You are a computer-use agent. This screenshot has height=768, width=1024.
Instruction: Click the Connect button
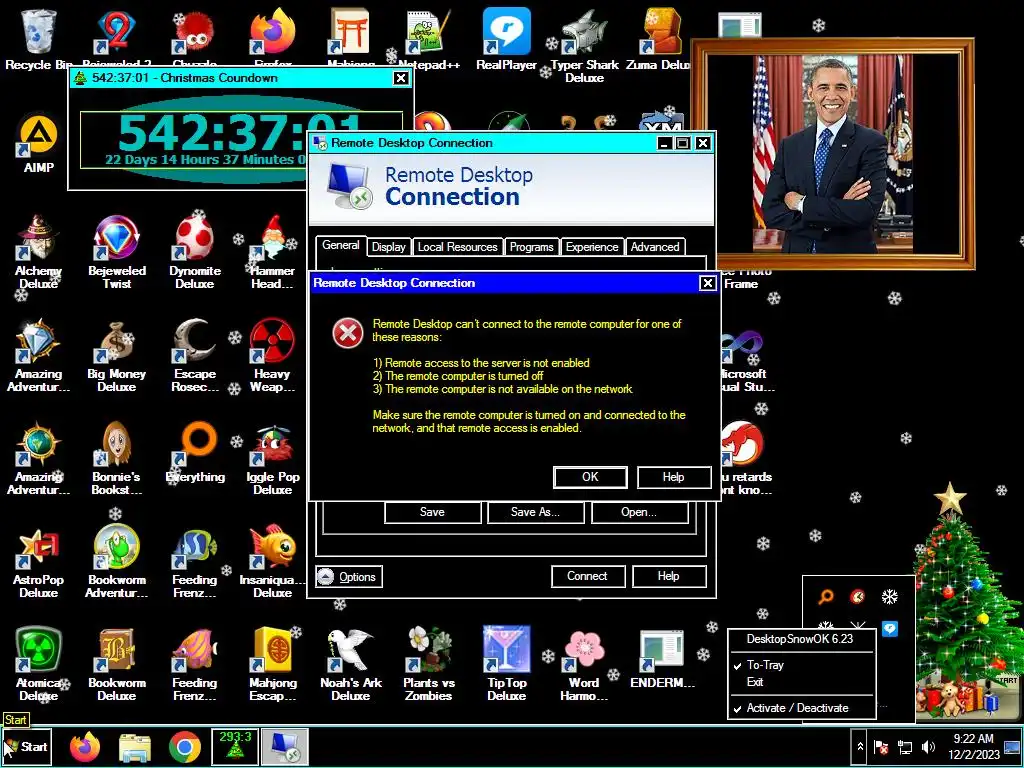(588, 576)
